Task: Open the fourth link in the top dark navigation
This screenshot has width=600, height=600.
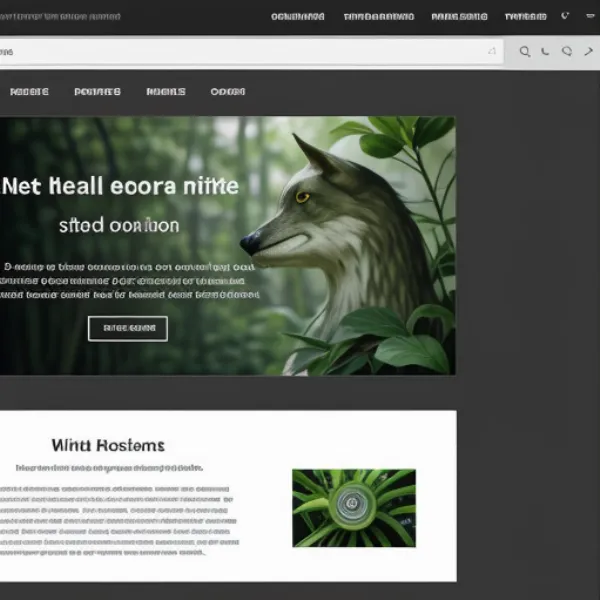Action: click(x=526, y=17)
